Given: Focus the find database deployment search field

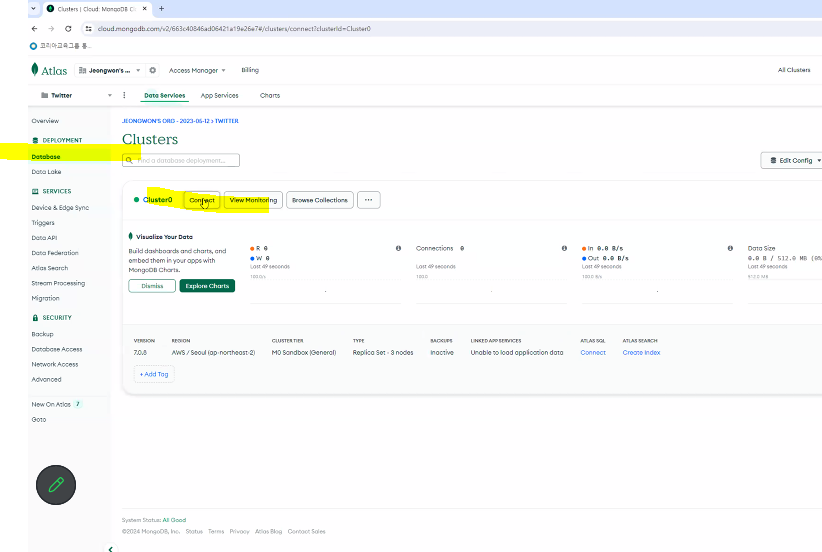Looking at the screenshot, I should coord(181,160).
